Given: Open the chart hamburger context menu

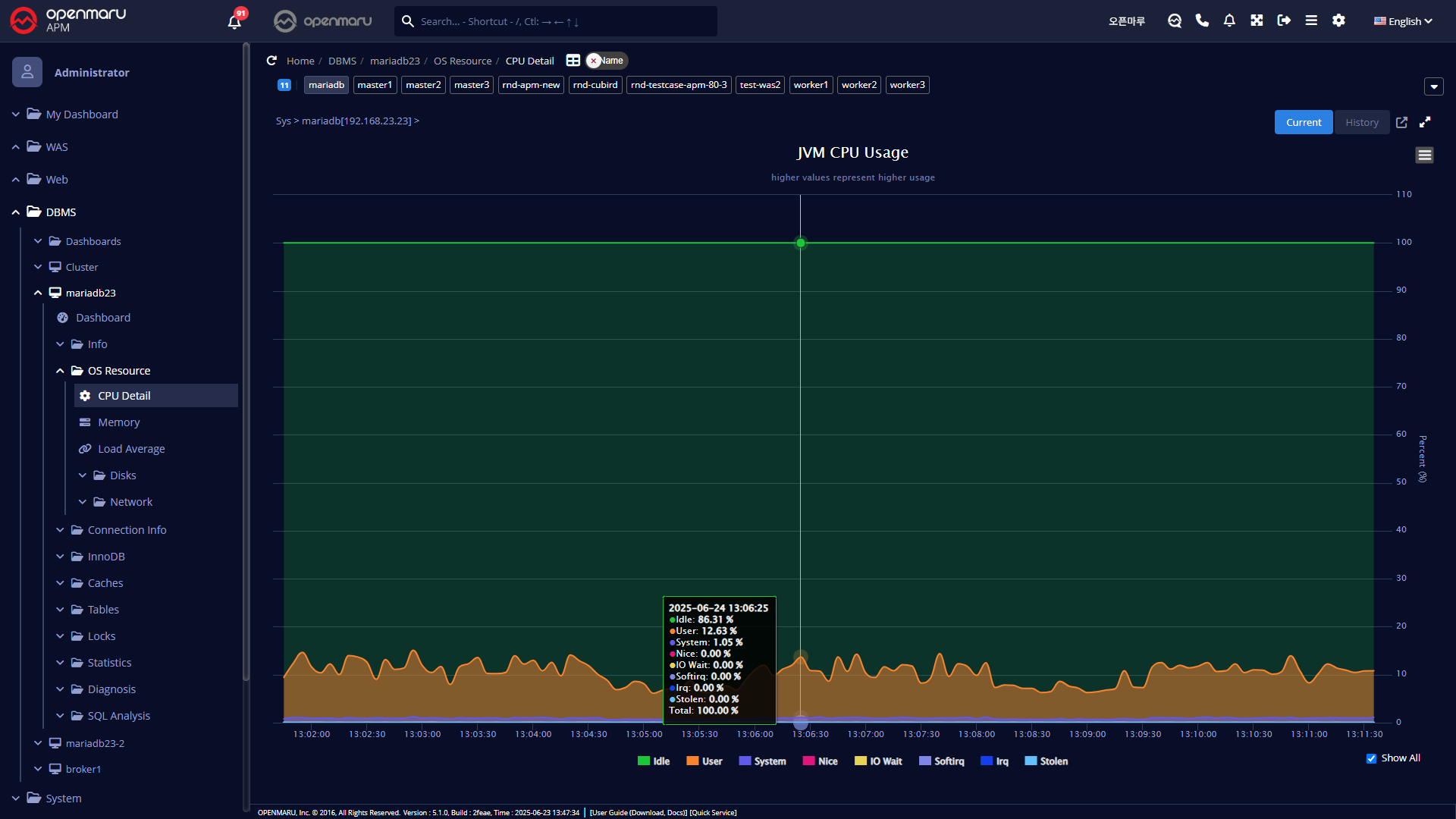Looking at the screenshot, I should 1424,155.
